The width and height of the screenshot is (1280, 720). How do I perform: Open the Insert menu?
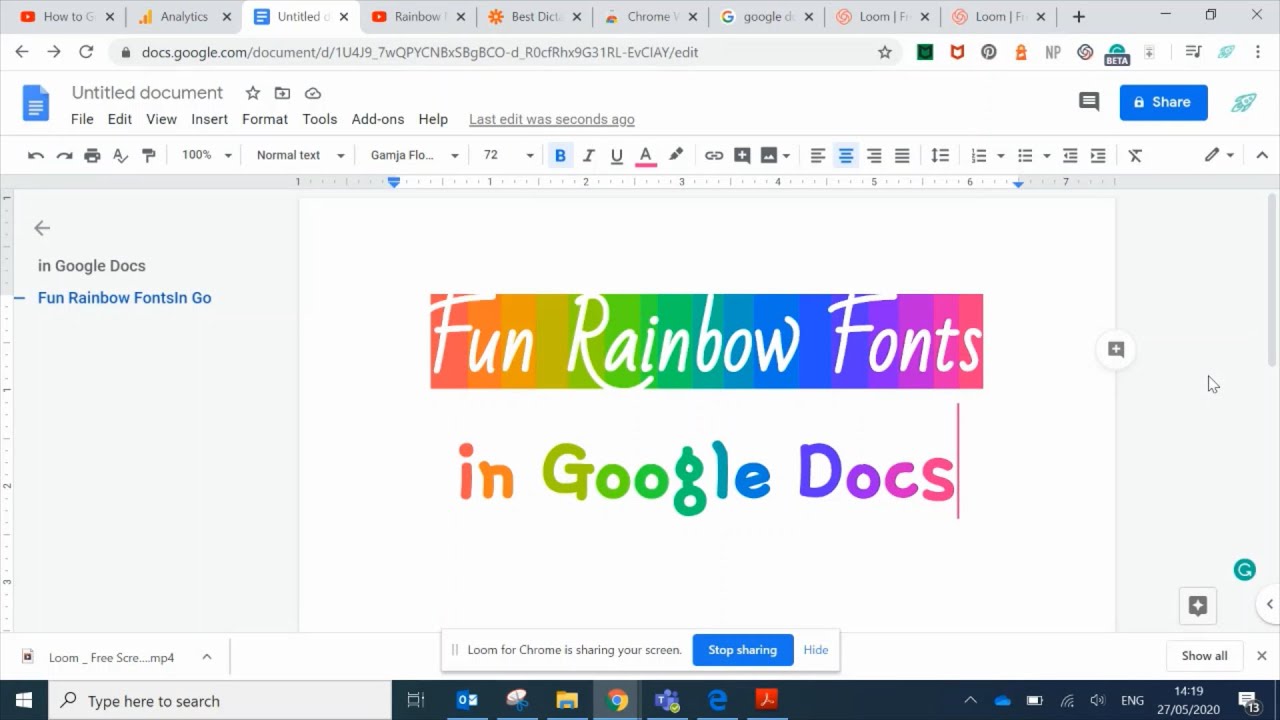pyautogui.click(x=209, y=119)
